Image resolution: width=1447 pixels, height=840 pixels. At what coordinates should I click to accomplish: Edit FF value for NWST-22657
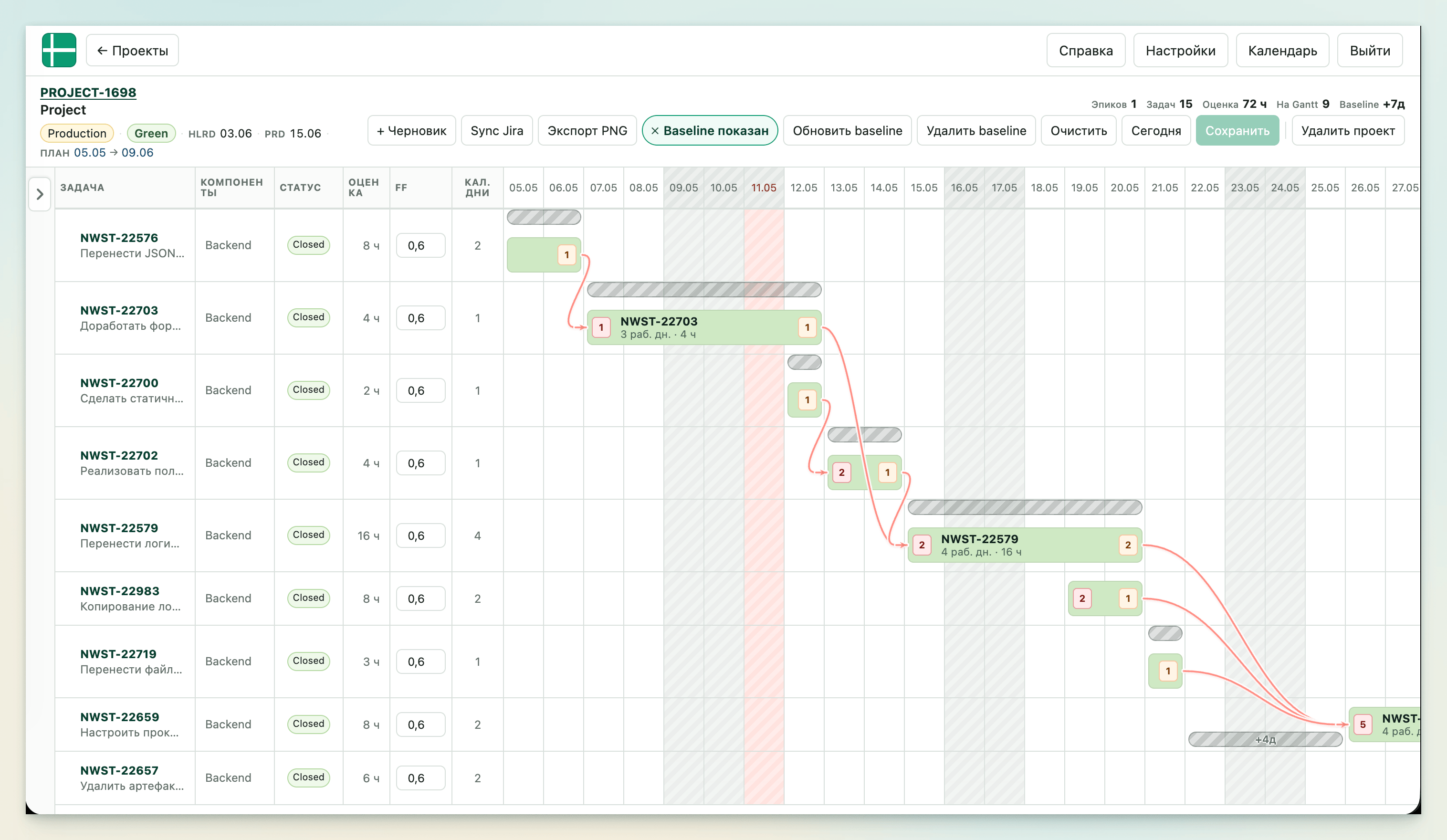pyautogui.click(x=420, y=778)
